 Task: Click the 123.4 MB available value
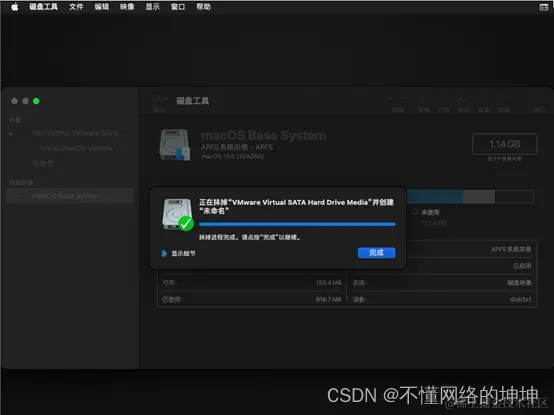[x=329, y=283]
